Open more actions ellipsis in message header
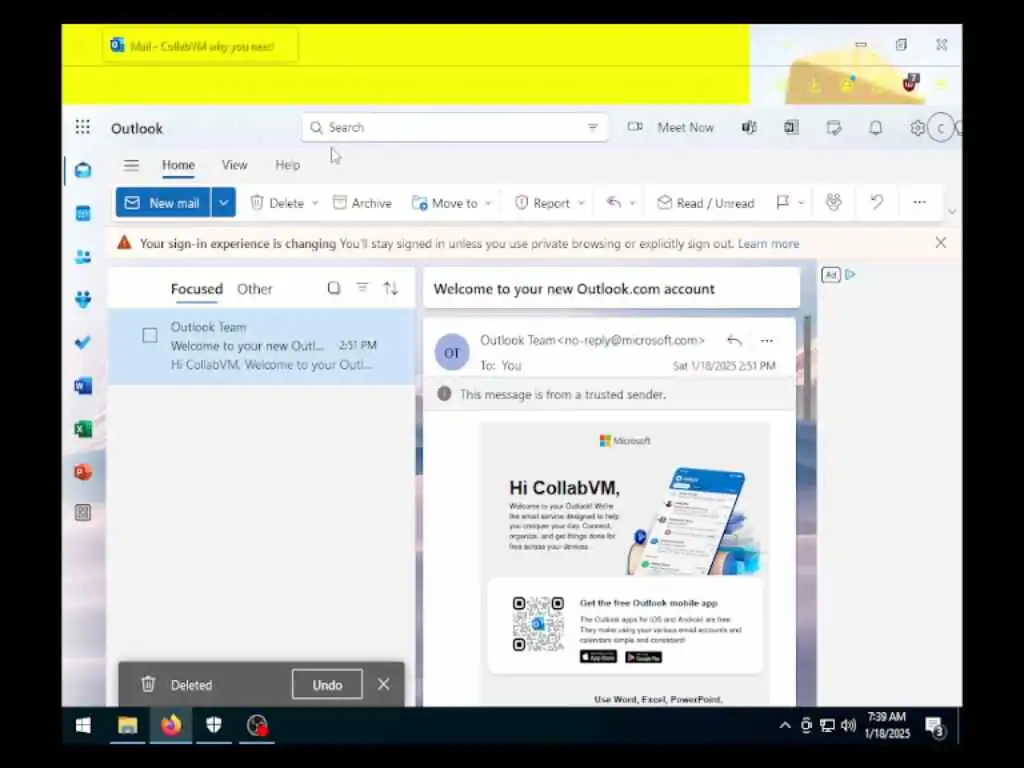This screenshot has height=768, width=1024. 767,340
